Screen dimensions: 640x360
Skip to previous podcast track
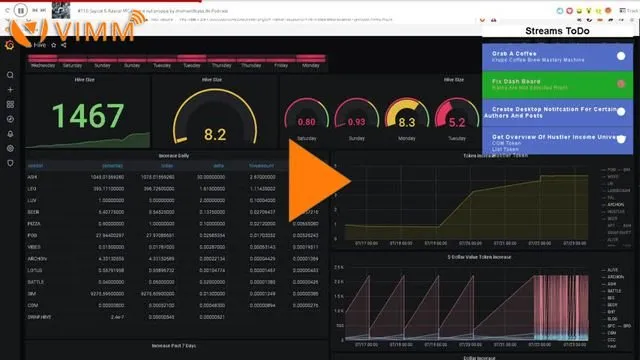click(35, 10)
